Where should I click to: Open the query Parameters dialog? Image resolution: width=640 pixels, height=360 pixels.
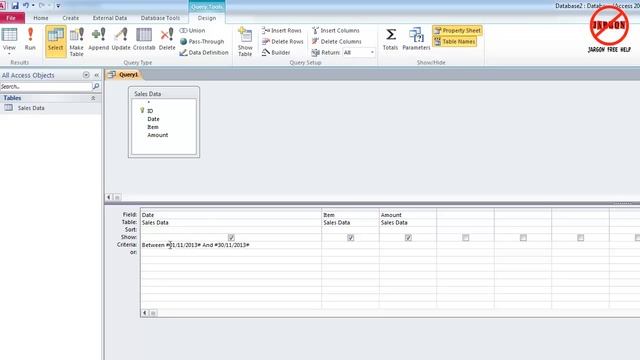pyautogui.click(x=416, y=39)
